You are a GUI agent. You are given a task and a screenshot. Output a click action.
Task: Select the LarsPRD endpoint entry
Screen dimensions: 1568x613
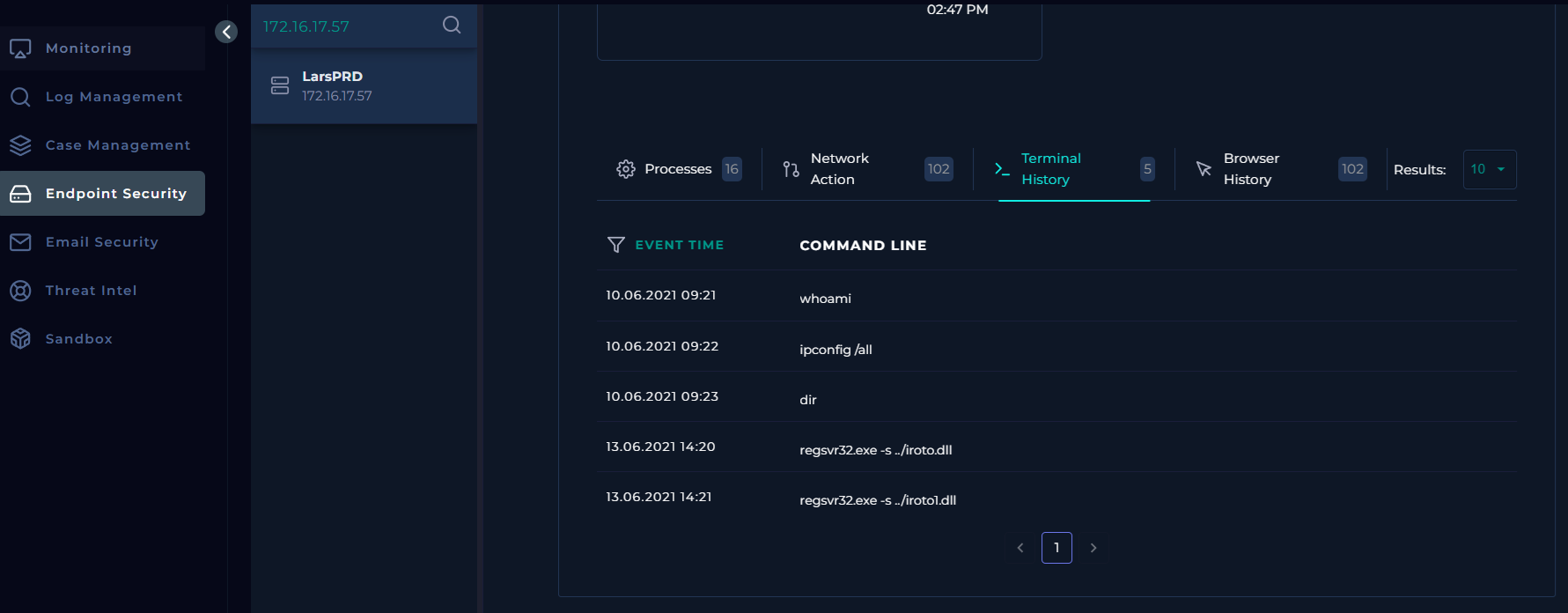click(x=364, y=85)
